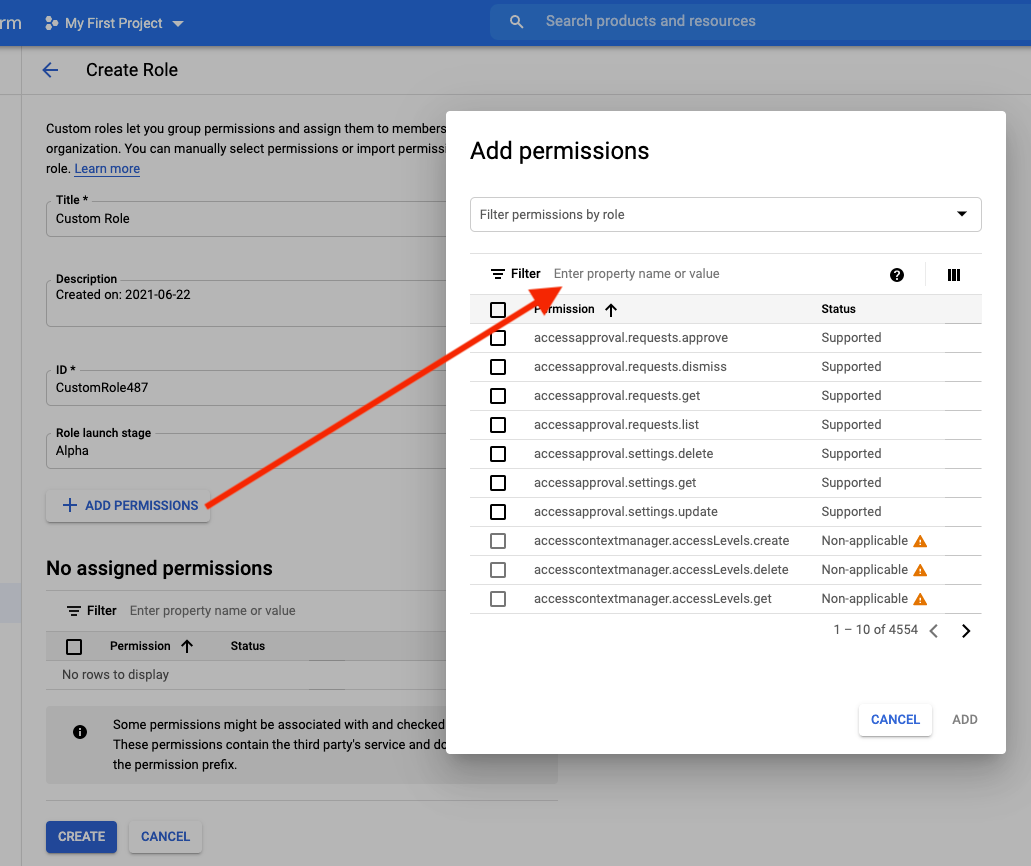1031x866 pixels.
Task: Open Filter permissions by role dropdown
Action: click(x=725, y=214)
